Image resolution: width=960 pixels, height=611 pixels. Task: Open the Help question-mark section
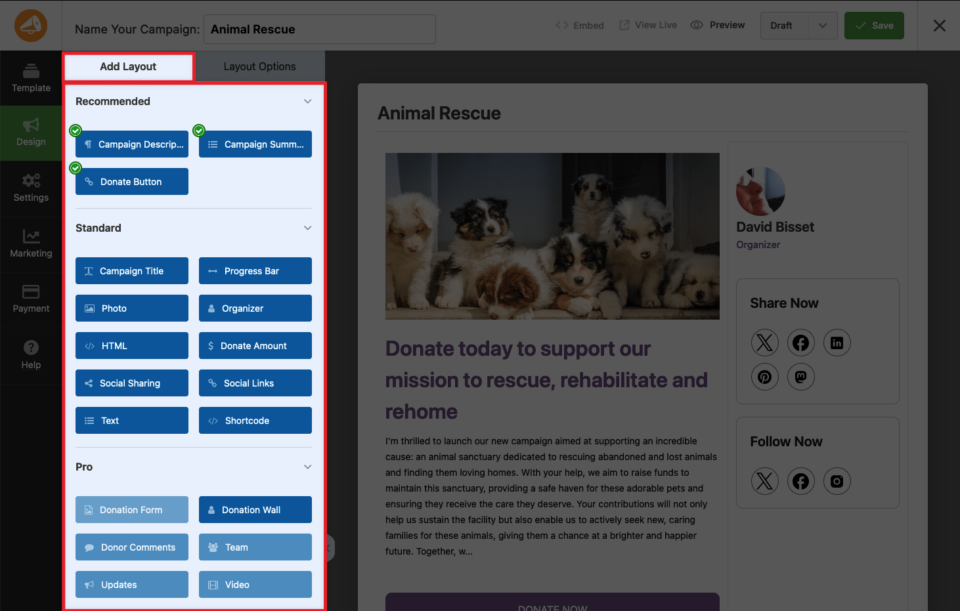[31, 355]
